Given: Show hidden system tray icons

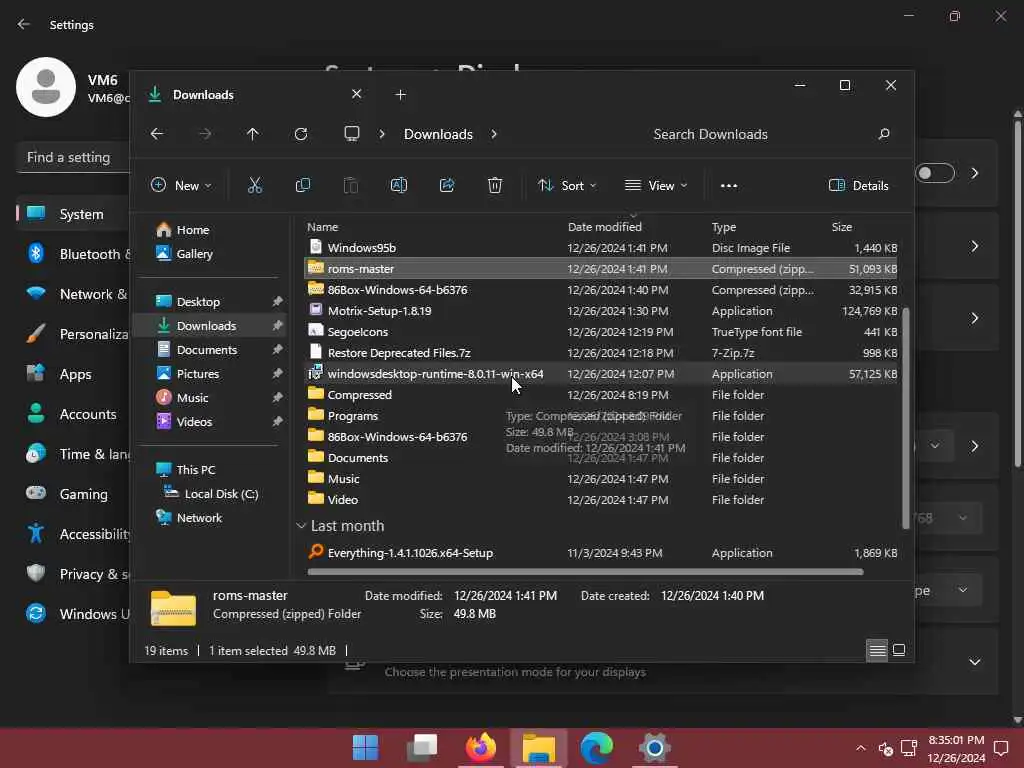Looking at the screenshot, I should (861, 748).
